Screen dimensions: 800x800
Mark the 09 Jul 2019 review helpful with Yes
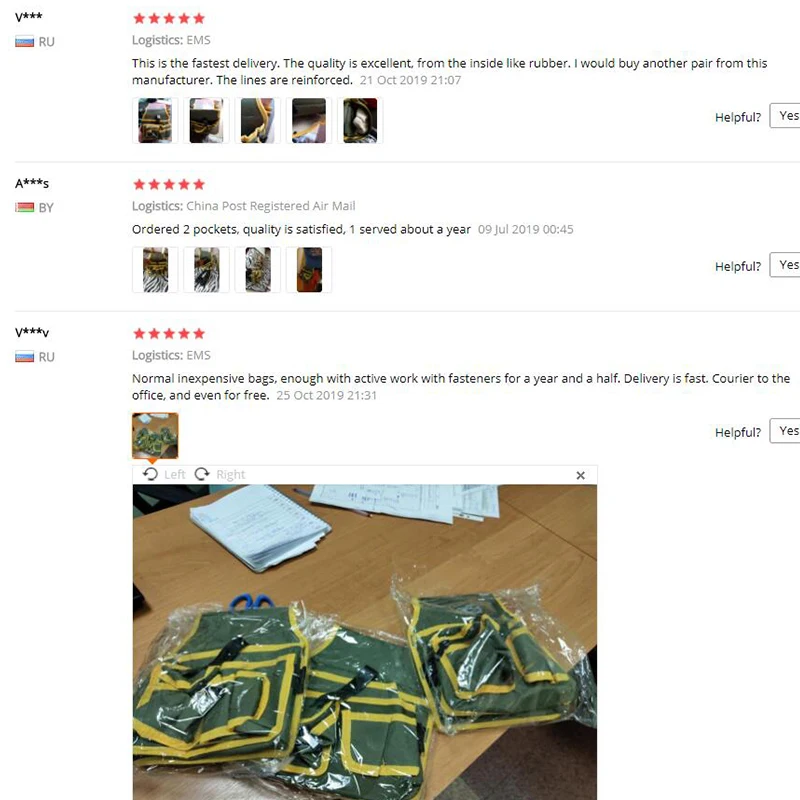(786, 265)
